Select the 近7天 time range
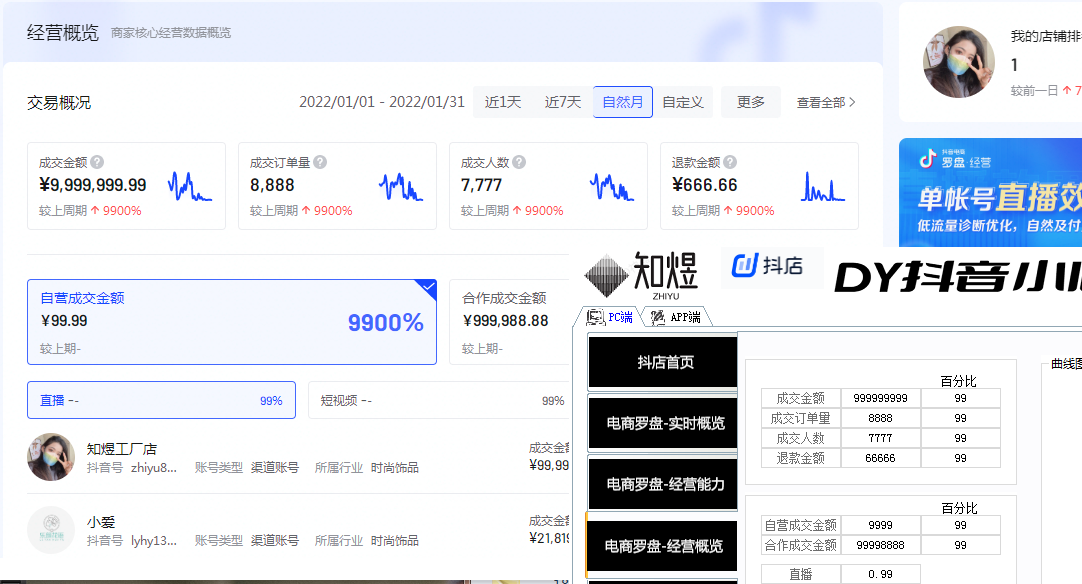Viewport: 1082px width, 584px height. pos(562,101)
